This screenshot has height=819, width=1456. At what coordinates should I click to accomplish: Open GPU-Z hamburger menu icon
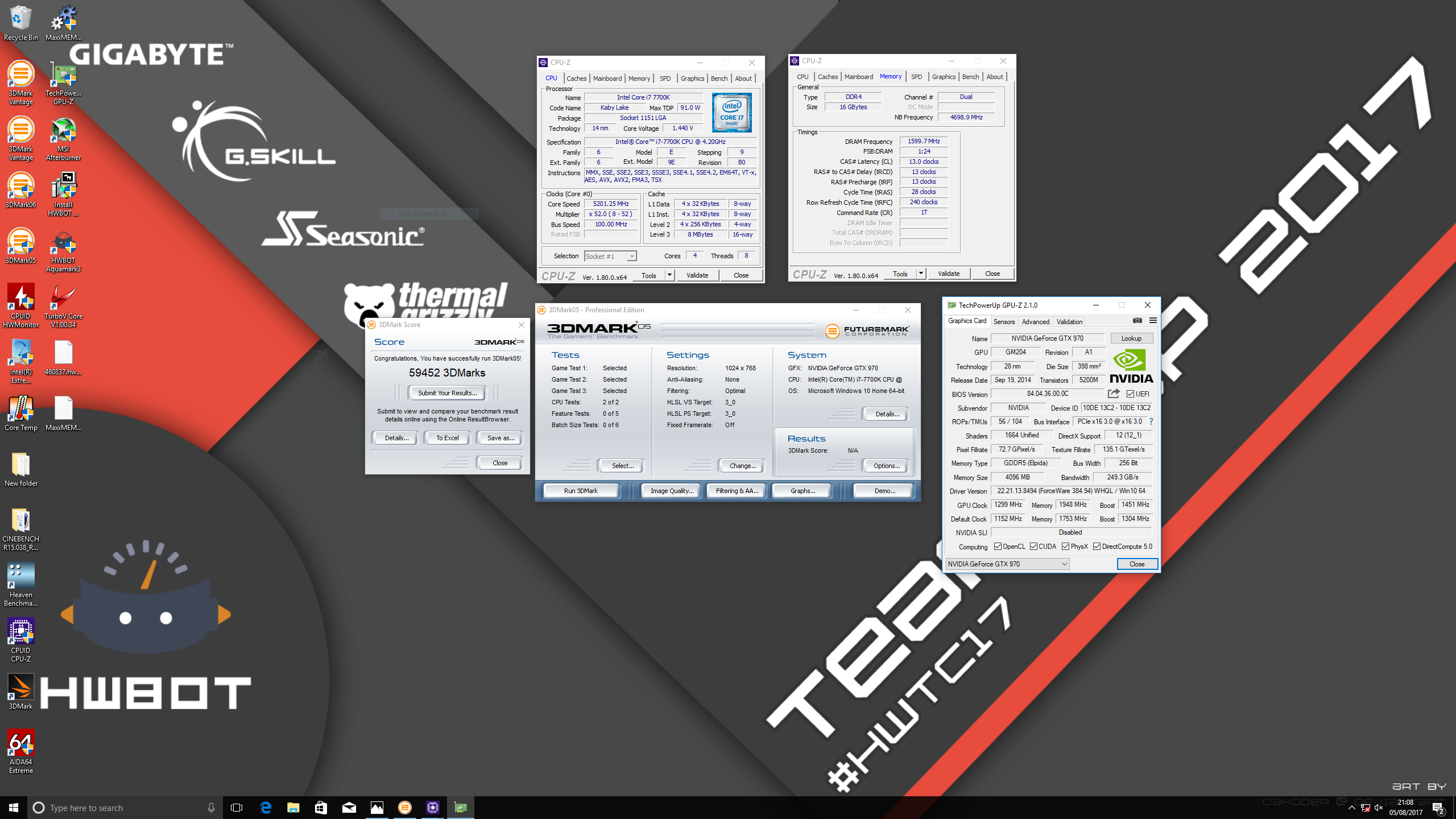pyautogui.click(x=1153, y=321)
